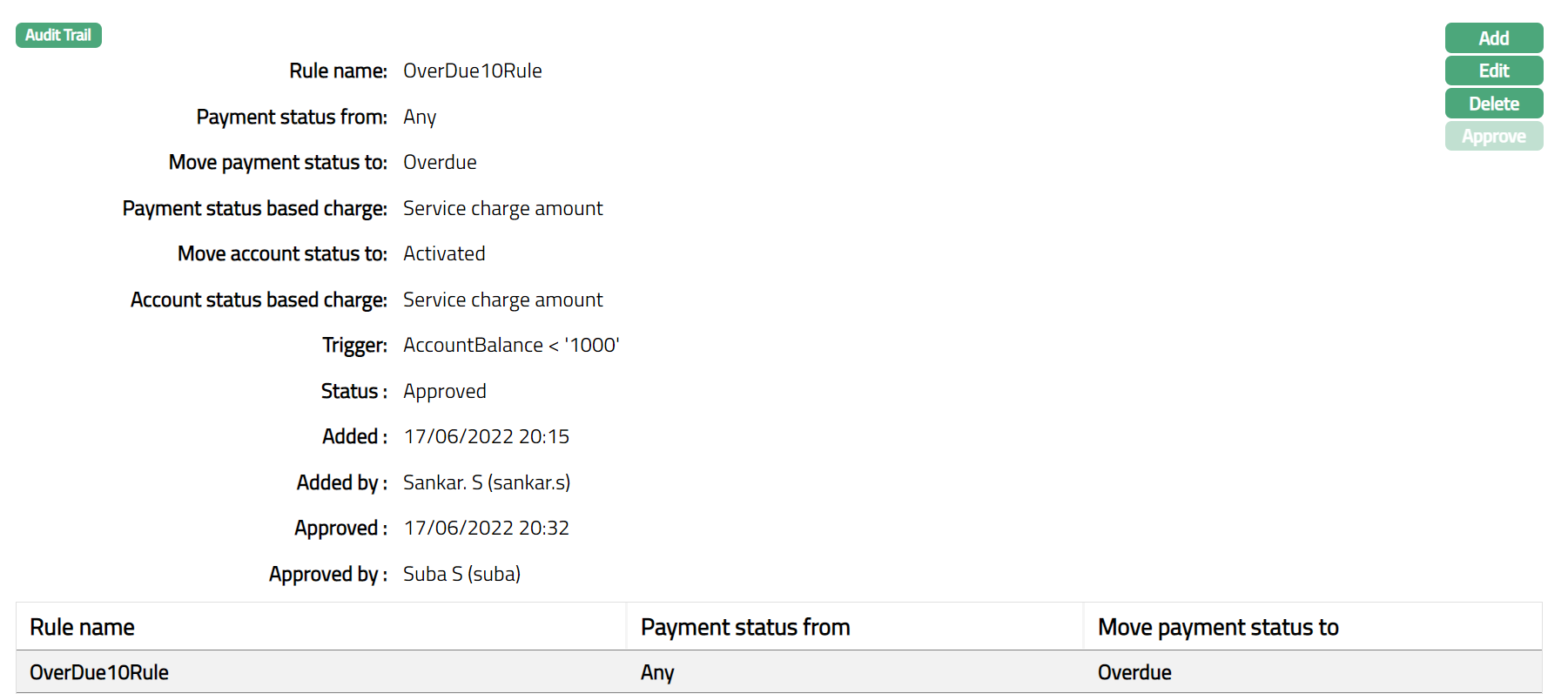Delete the OverDue10Rule rule
The width and height of the screenshot is (1568, 694).
click(x=1493, y=104)
